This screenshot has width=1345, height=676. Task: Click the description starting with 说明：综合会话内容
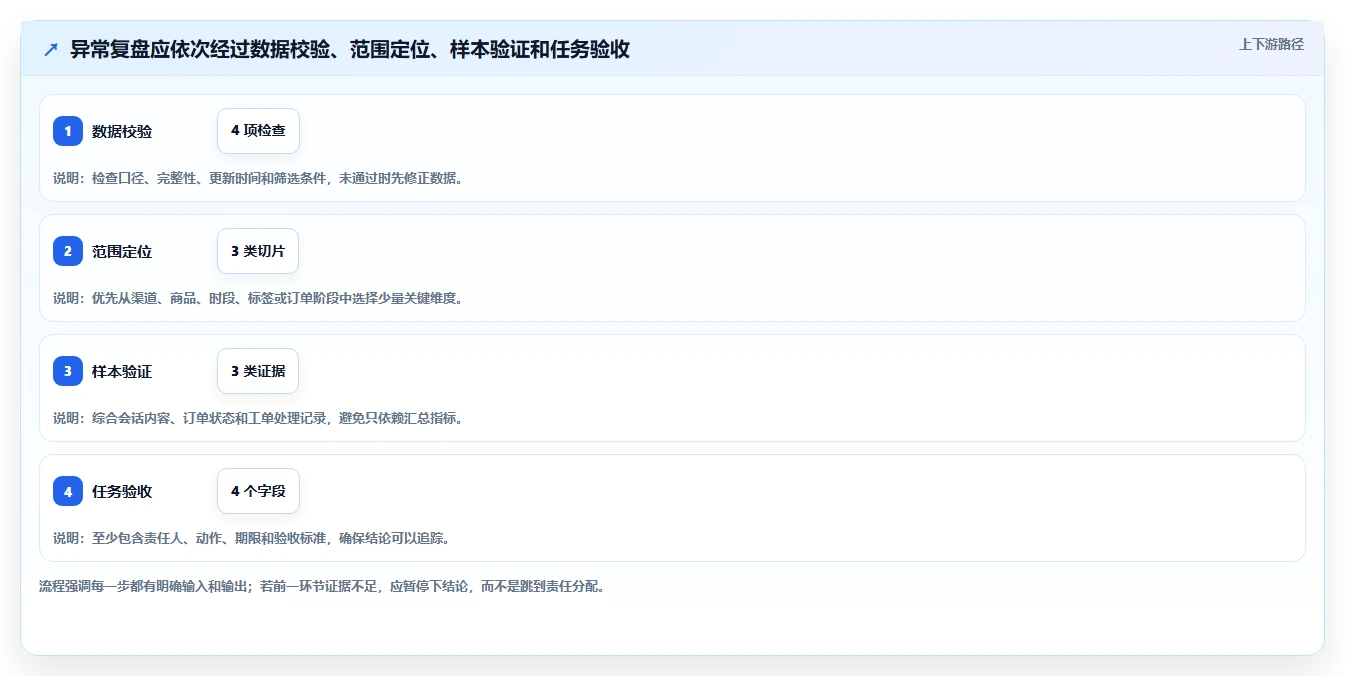pos(258,418)
